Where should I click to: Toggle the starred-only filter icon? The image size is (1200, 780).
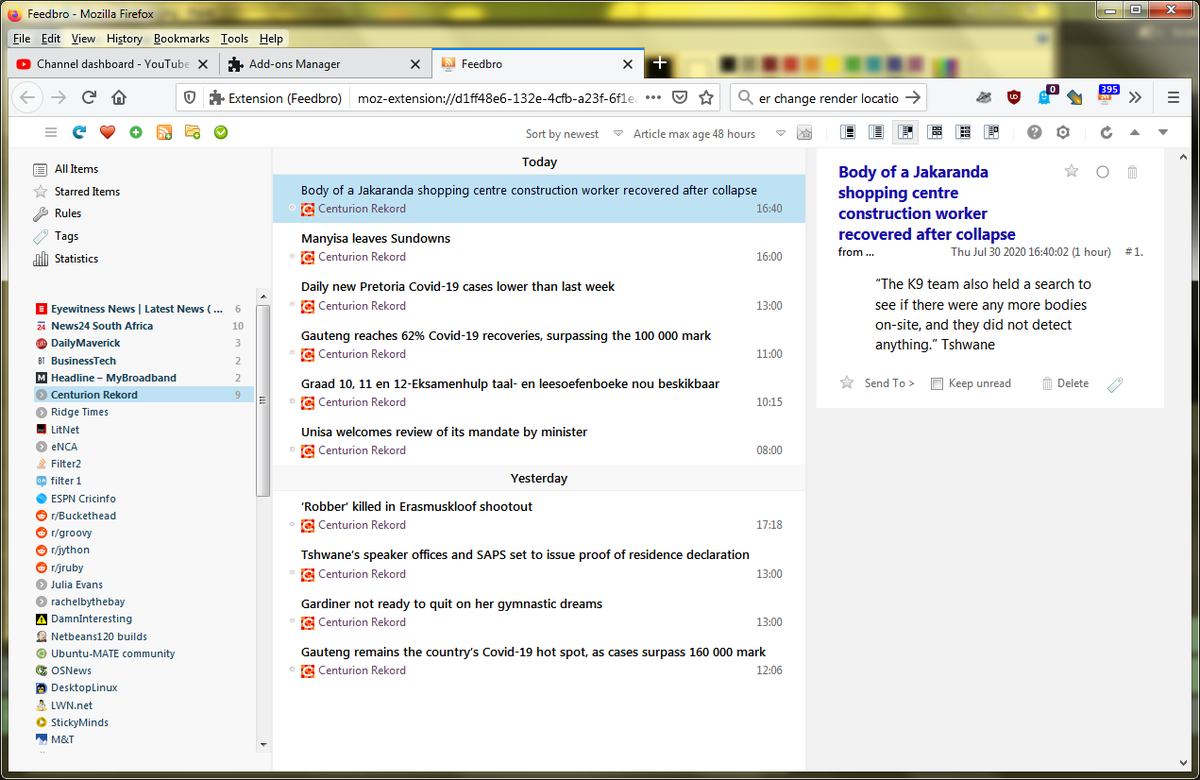click(804, 133)
